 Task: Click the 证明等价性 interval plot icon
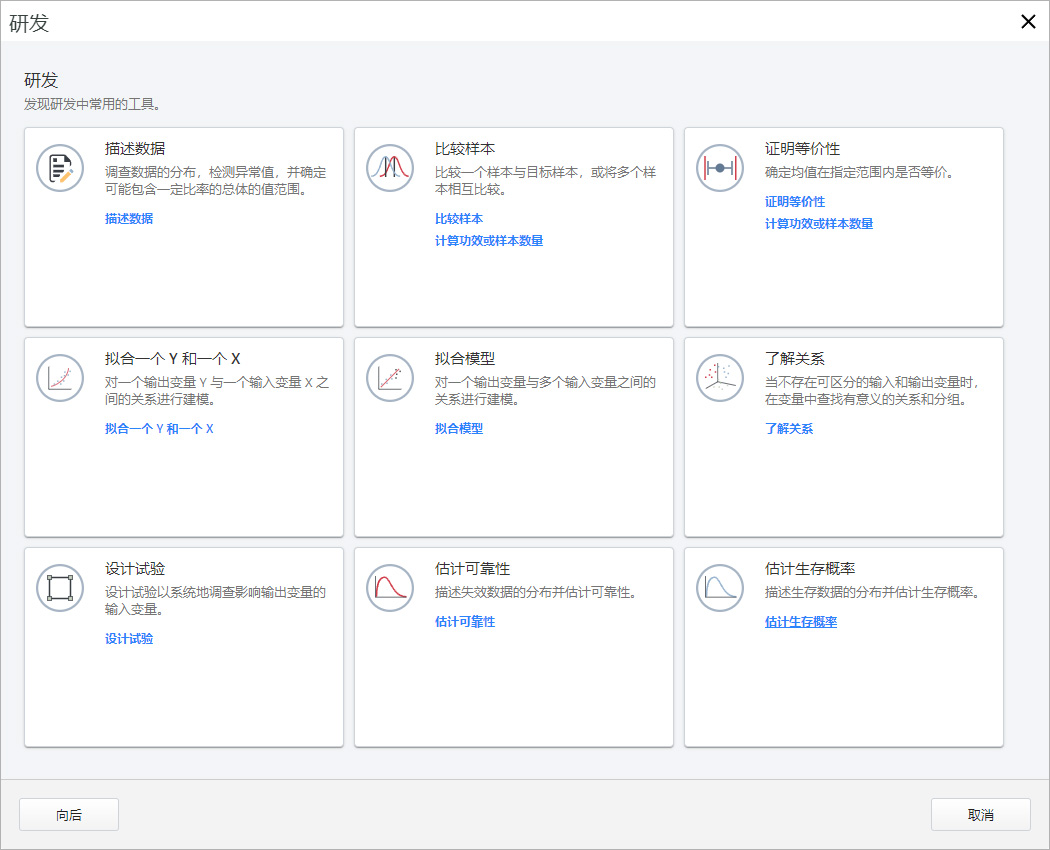point(720,168)
